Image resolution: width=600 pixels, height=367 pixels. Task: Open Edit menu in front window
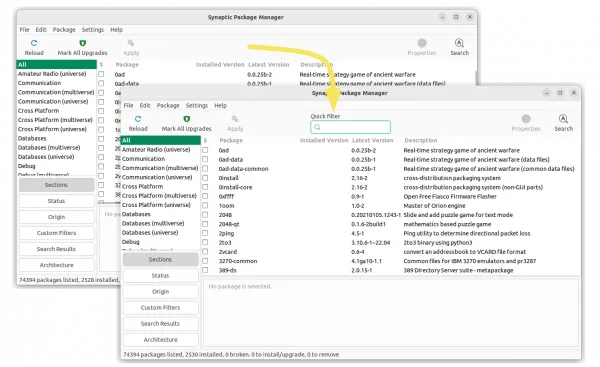click(x=145, y=105)
